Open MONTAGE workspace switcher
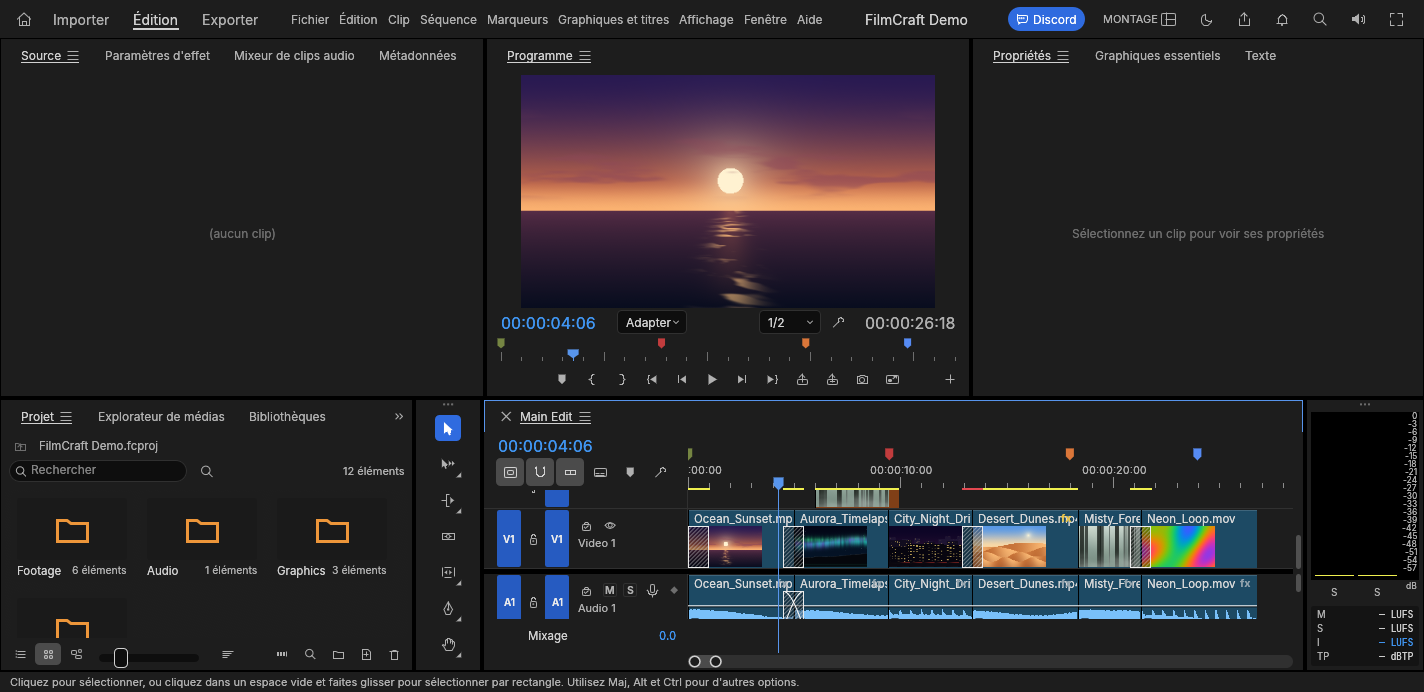The image size is (1424, 692). point(1140,19)
